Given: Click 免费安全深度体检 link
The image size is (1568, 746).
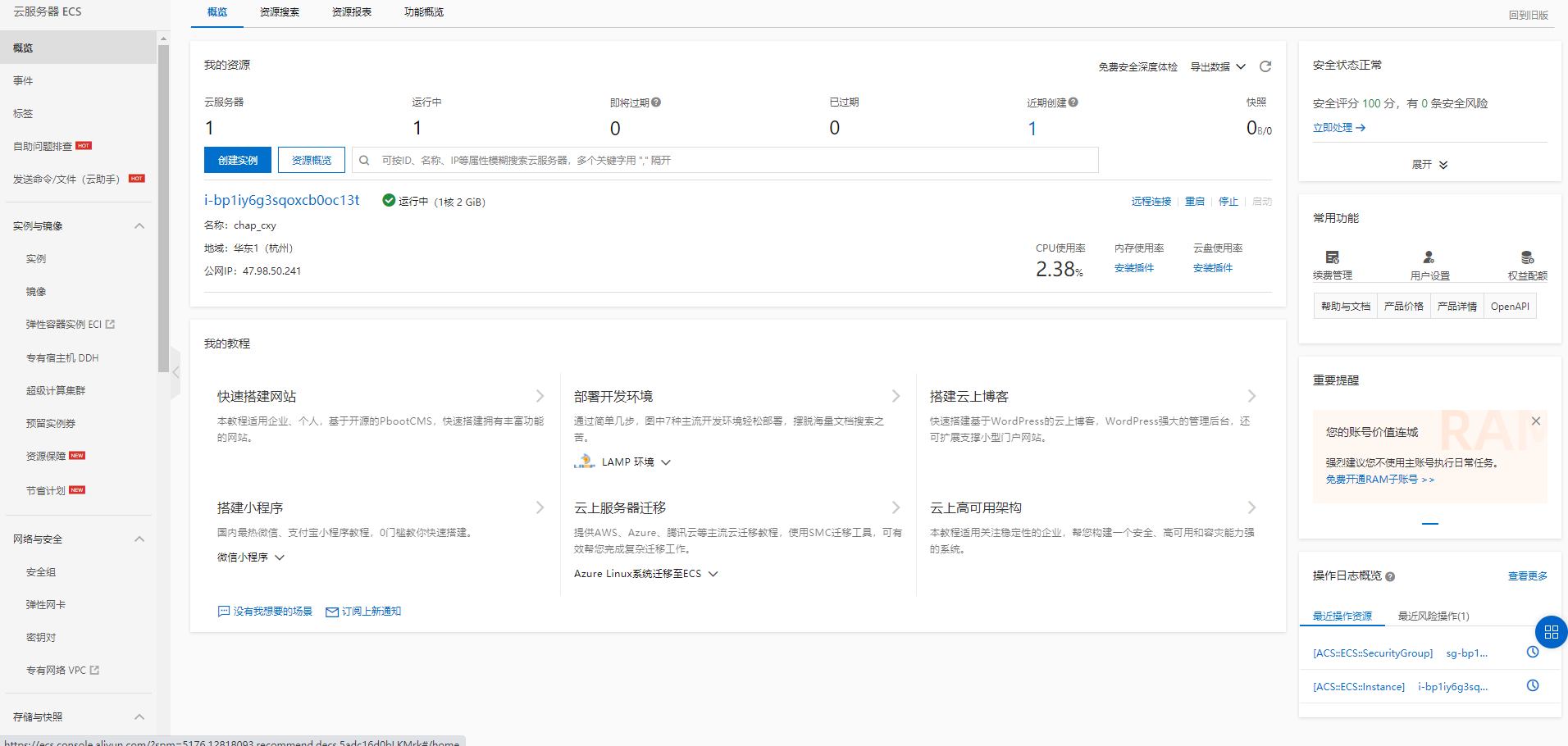Looking at the screenshot, I should [x=1138, y=67].
